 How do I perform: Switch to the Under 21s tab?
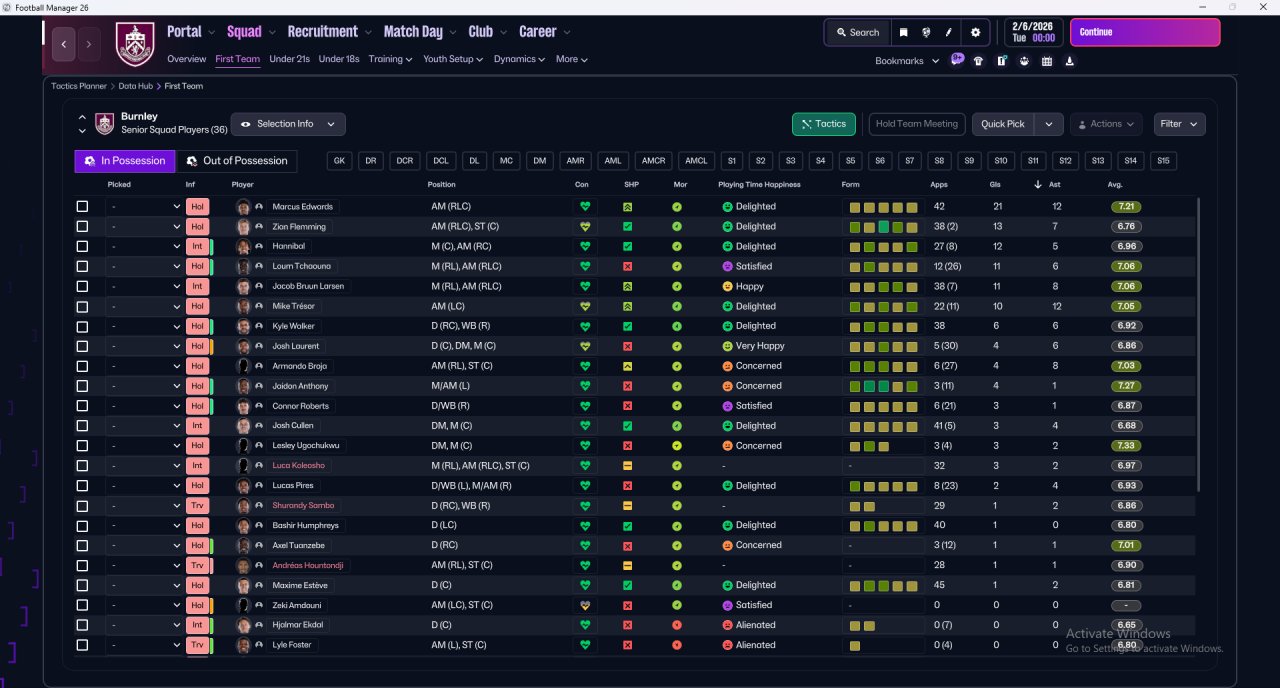click(x=289, y=59)
